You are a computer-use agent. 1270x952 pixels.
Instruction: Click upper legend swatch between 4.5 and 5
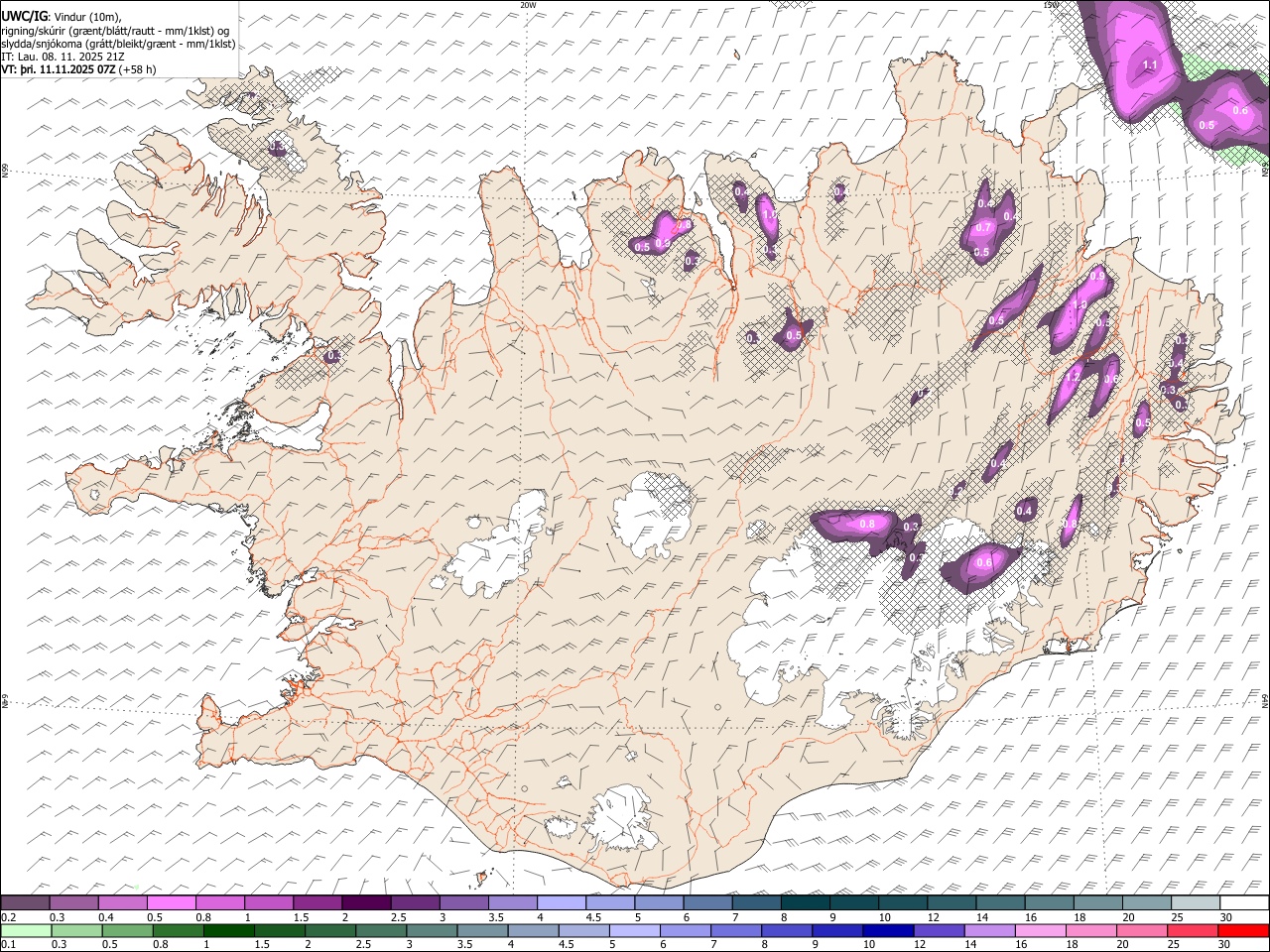(x=609, y=903)
